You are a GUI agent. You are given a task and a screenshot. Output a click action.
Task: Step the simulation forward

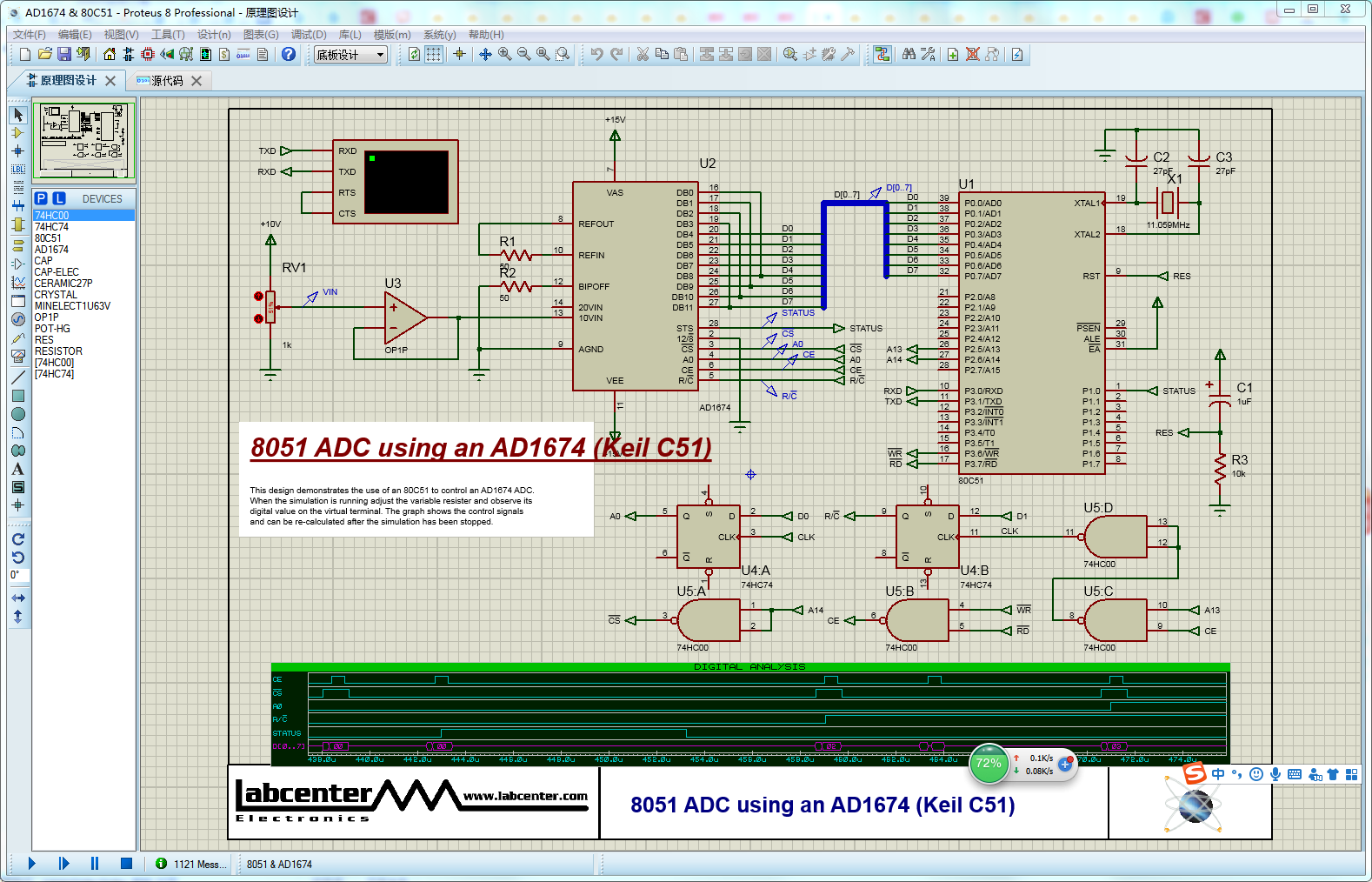63,864
